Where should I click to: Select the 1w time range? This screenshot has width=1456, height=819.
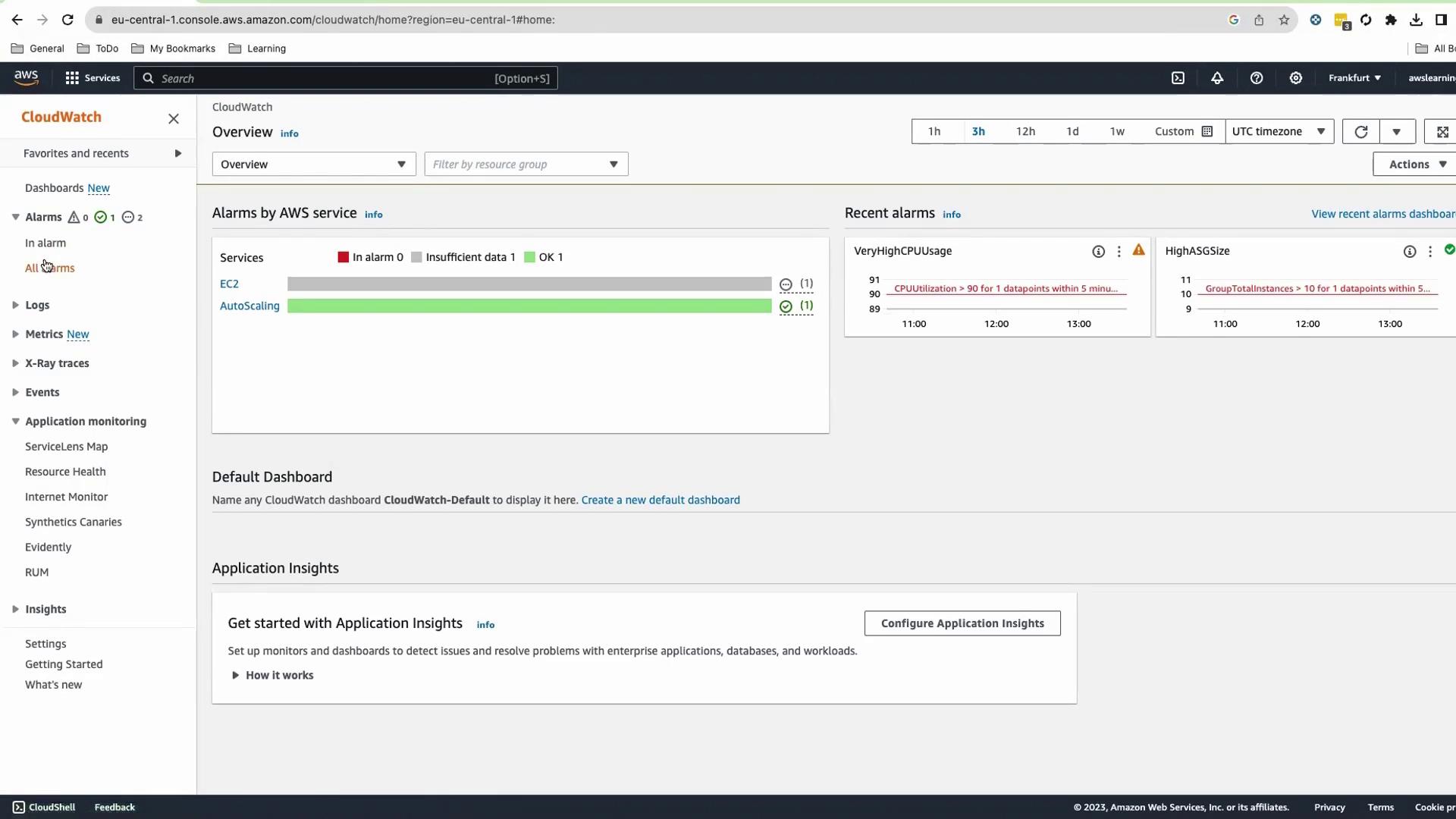1117,131
